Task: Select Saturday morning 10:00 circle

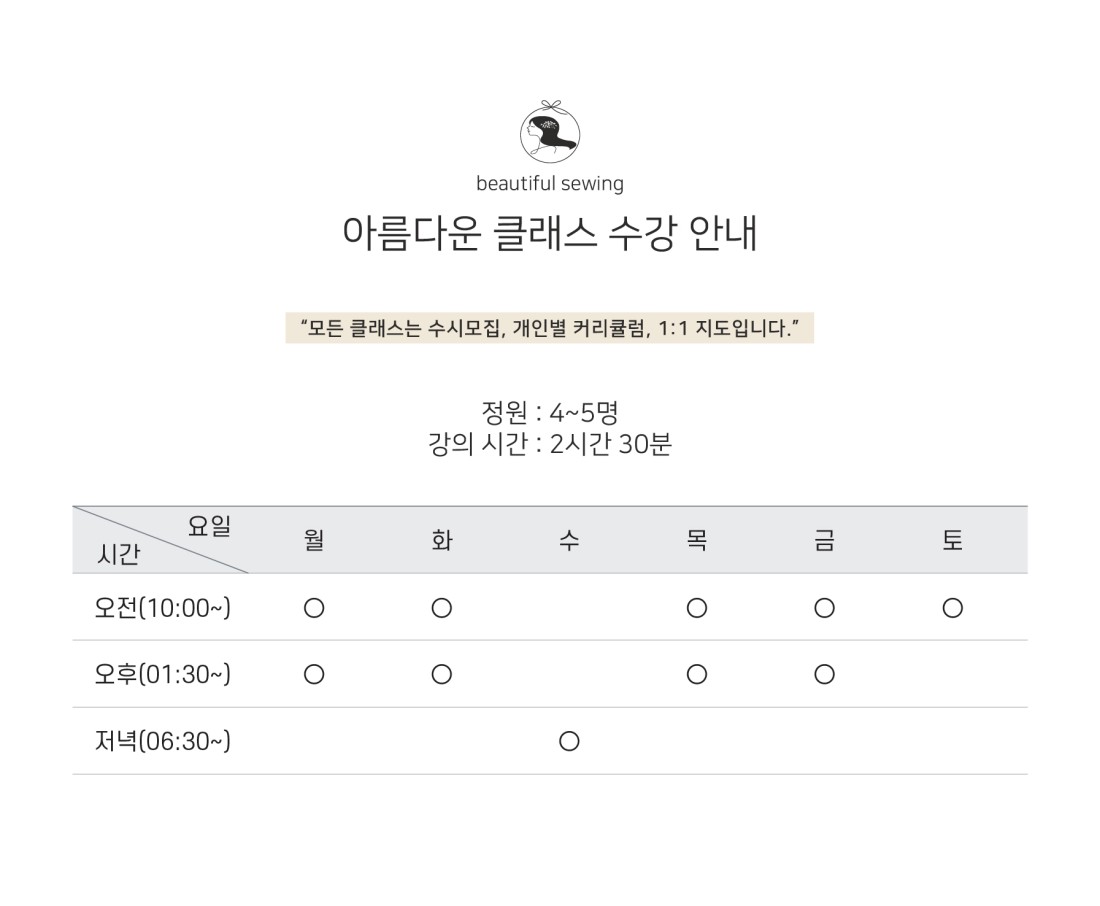Action: [x=952, y=608]
